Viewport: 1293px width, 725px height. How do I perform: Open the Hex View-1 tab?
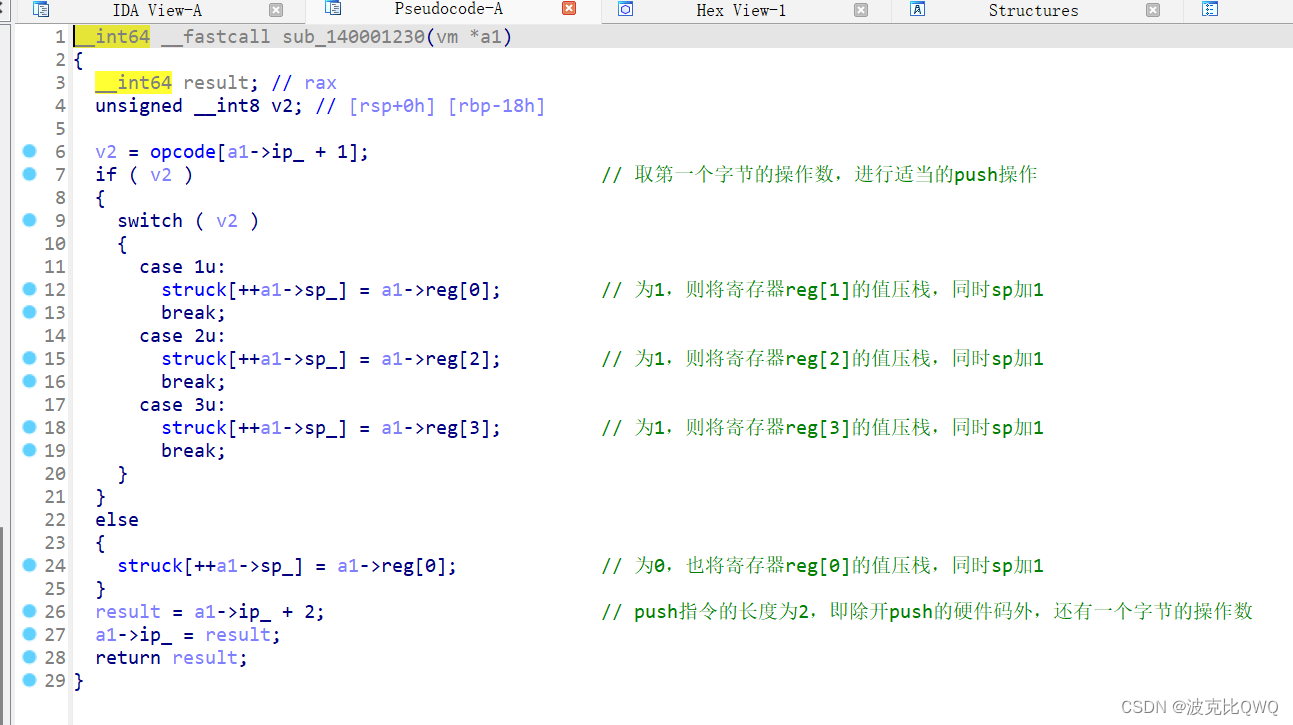point(741,10)
